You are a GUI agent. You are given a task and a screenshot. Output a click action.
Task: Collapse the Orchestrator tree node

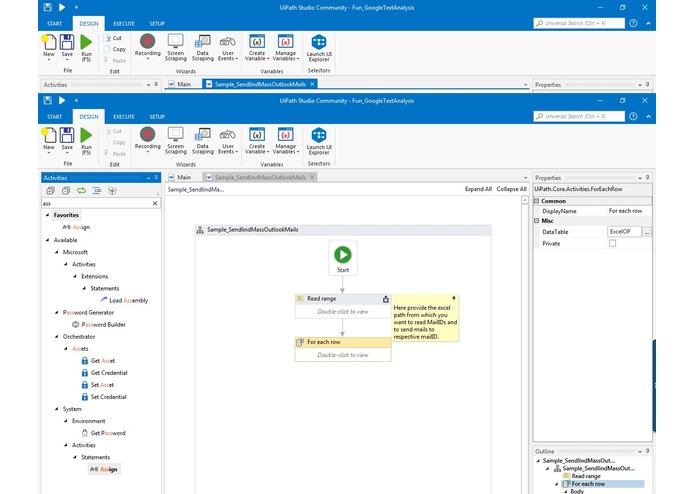56,337
